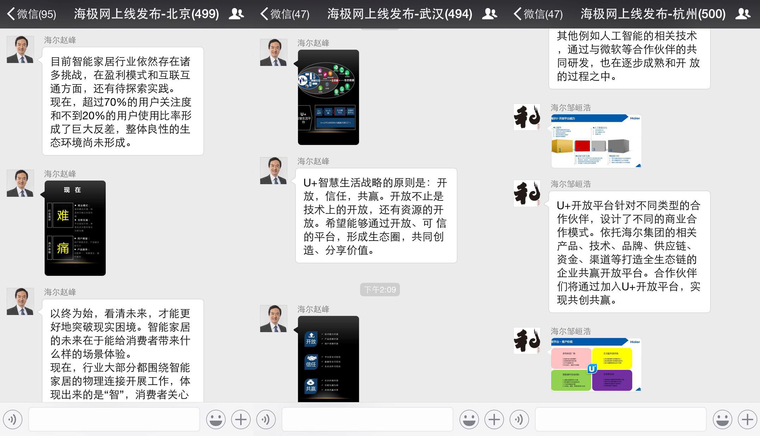Open 海尔邹岷浩's colorful four-quadrant slide image
This screenshot has height=436, width=760.
pos(596,364)
